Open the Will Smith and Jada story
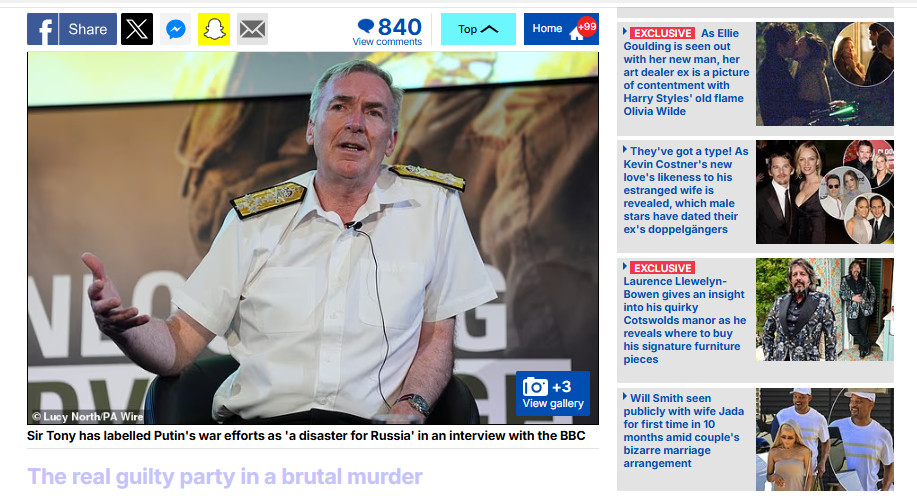917x496 pixels. [684, 430]
